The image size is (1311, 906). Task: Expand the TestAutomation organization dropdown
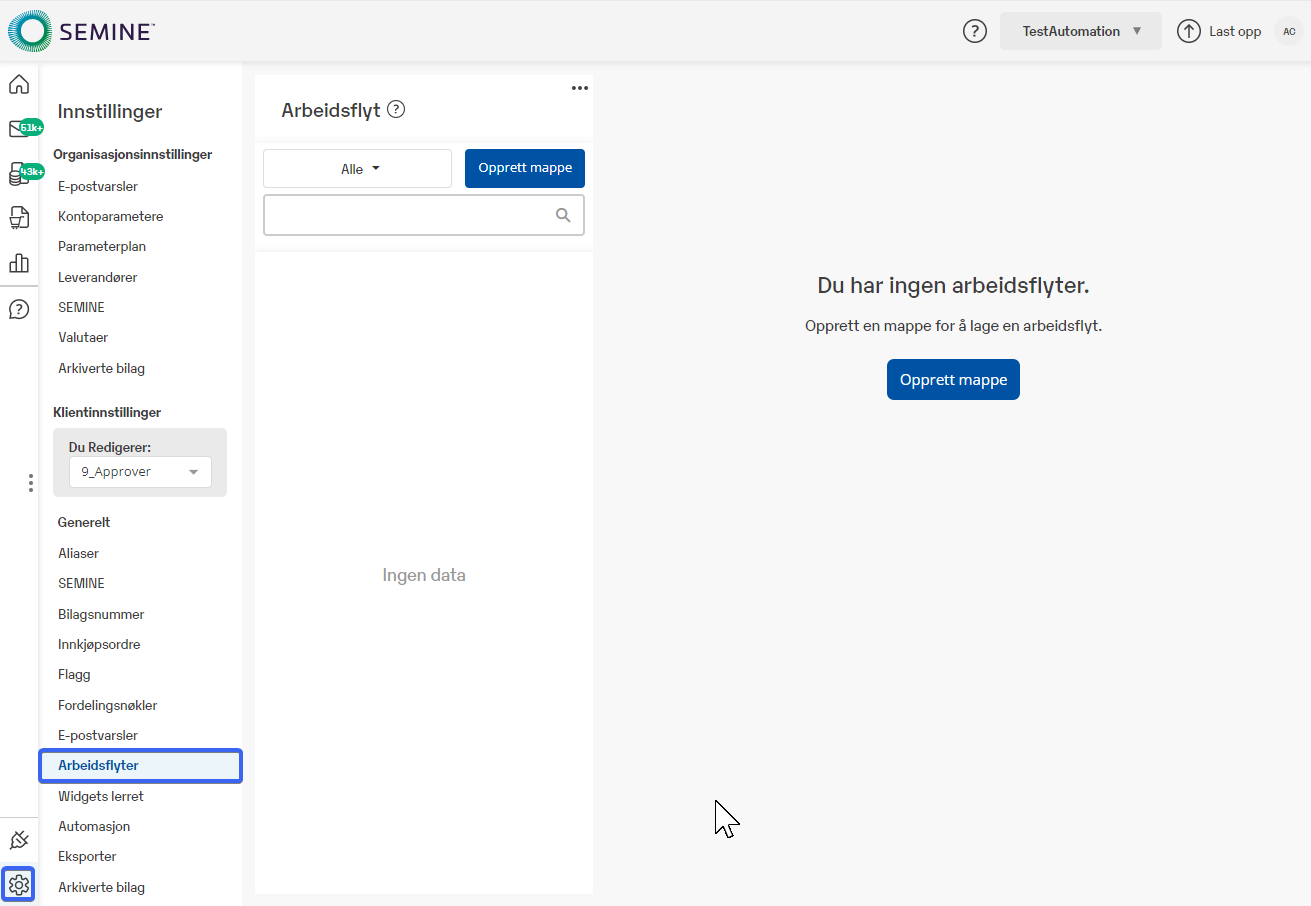[x=1080, y=31]
